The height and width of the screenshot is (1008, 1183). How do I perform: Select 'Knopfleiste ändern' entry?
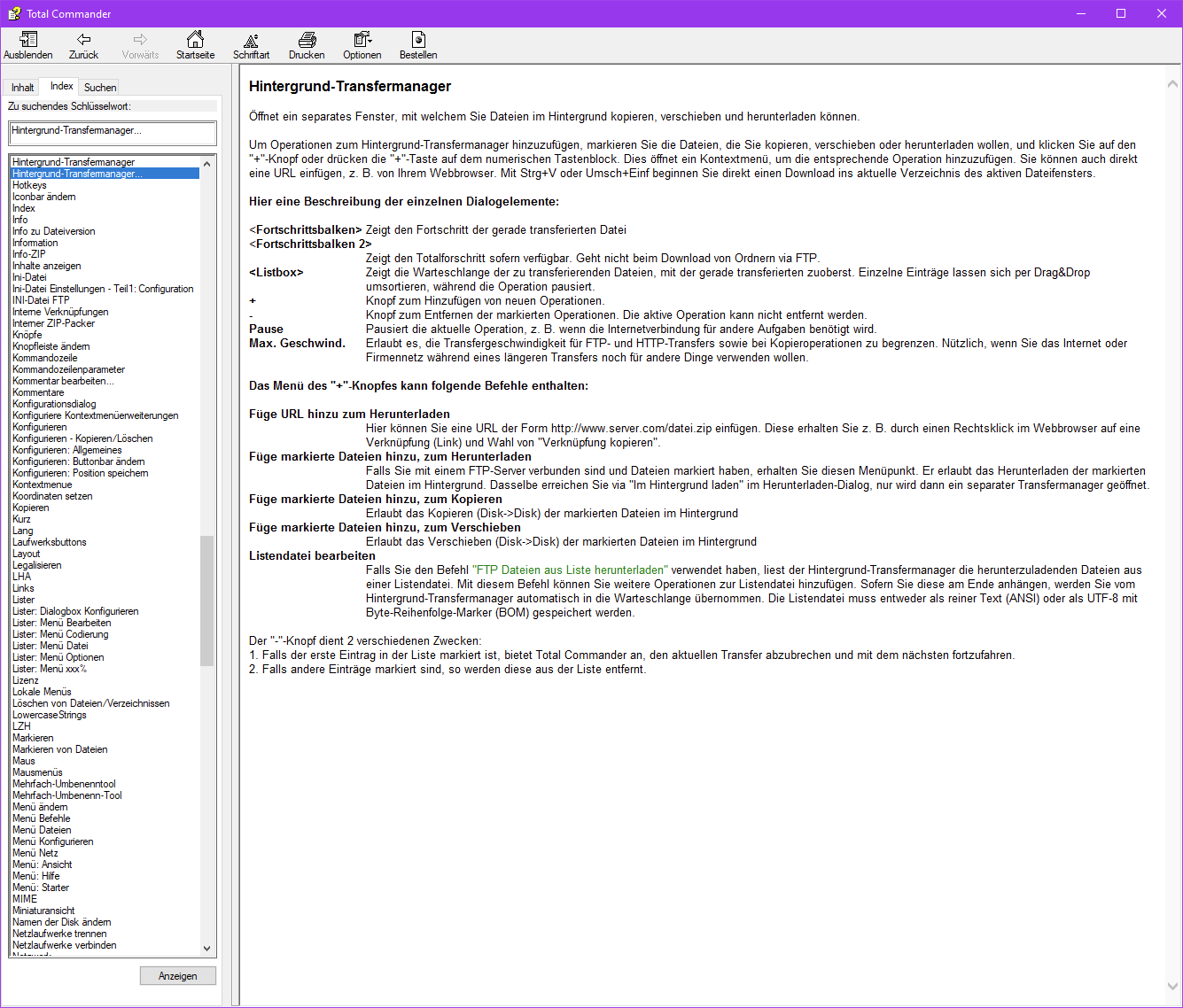tap(51, 346)
